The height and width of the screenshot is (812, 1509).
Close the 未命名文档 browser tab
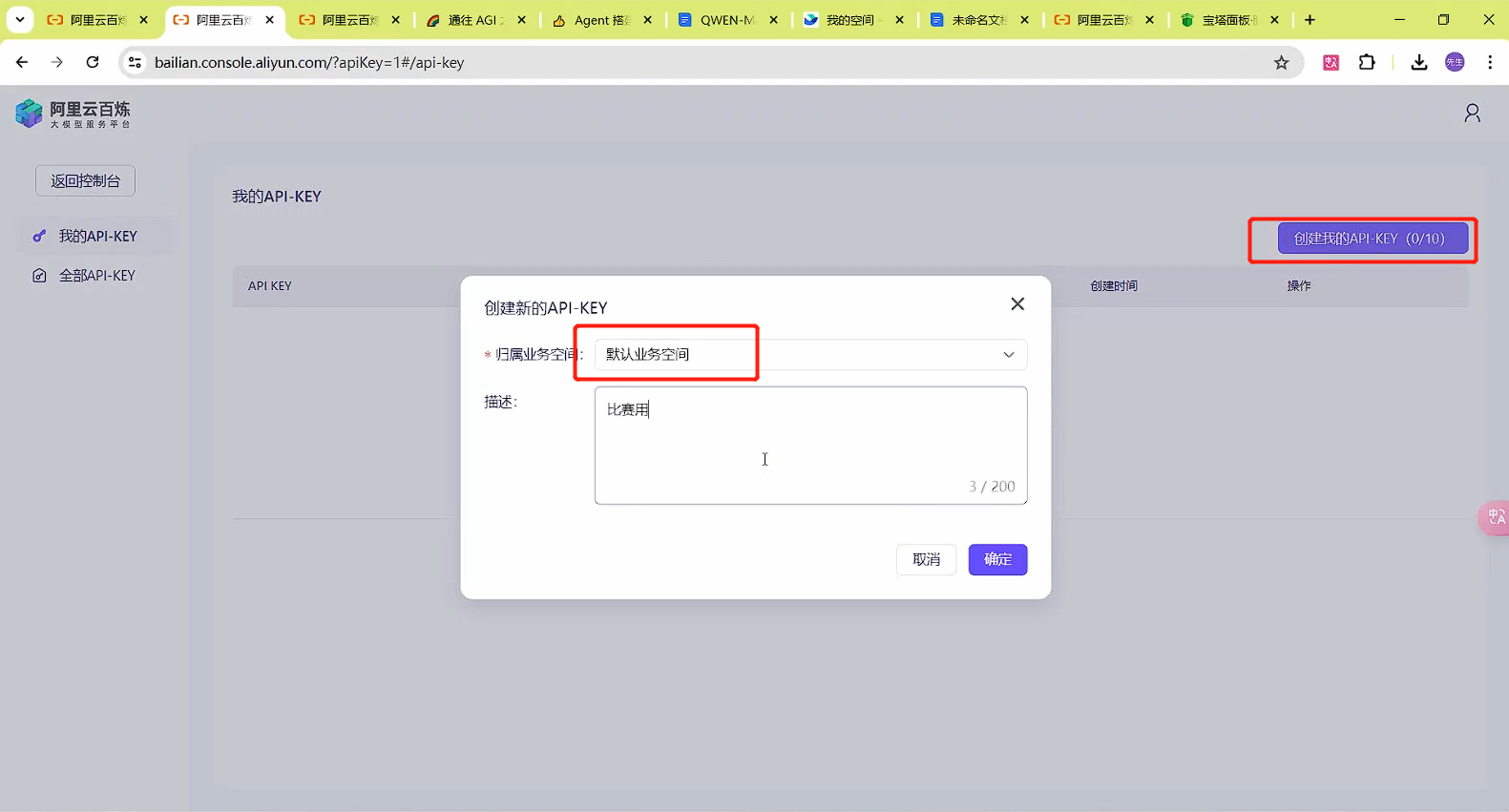pyautogui.click(x=1024, y=19)
